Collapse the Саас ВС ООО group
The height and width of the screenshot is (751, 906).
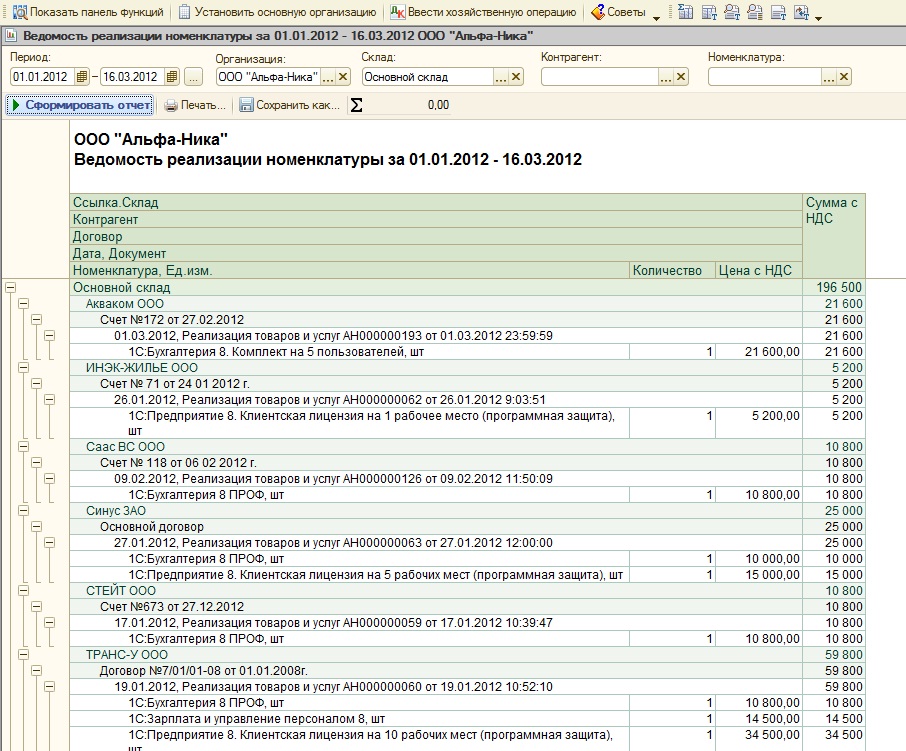coord(24,447)
